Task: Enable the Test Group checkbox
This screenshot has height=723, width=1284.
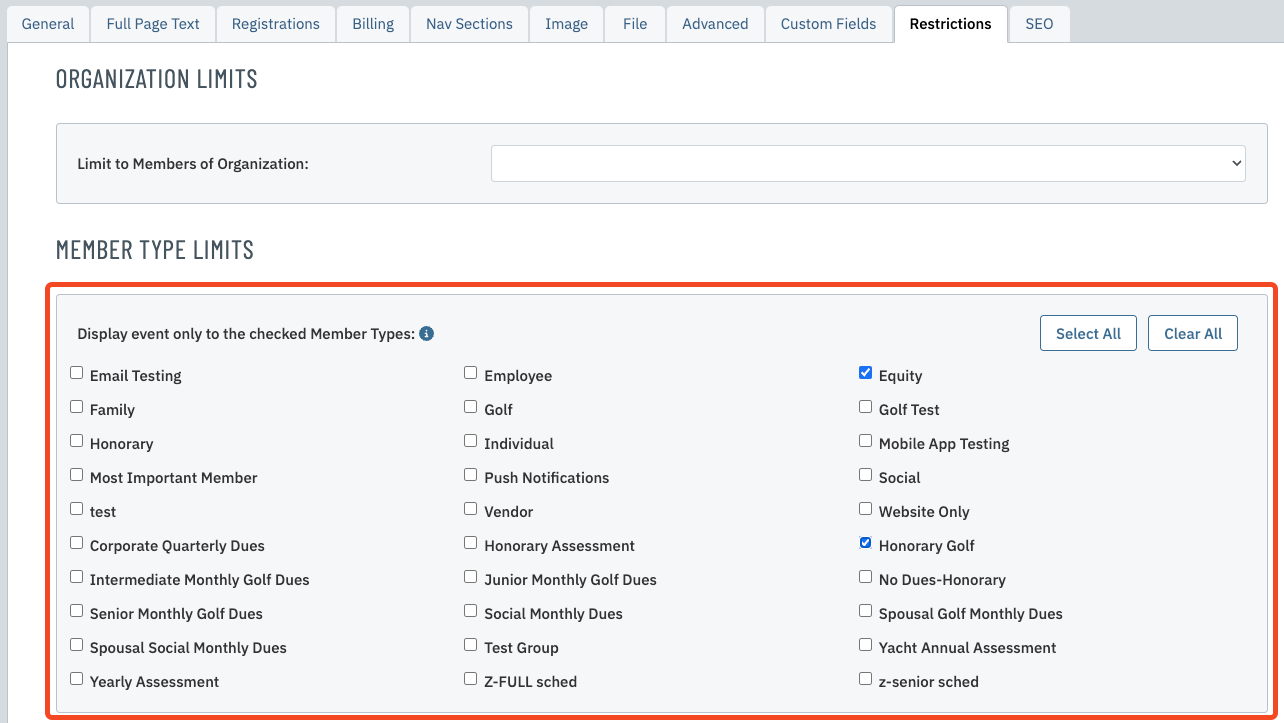Action: [x=471, y=645]
